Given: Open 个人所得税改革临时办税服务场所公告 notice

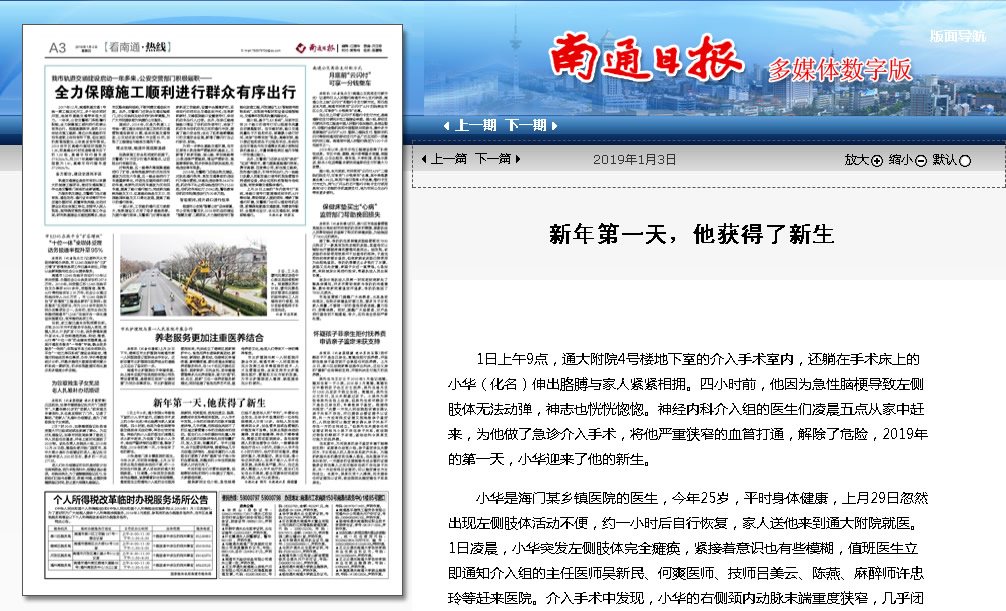Looking at the screenshot, I should [x=131, y=499].
